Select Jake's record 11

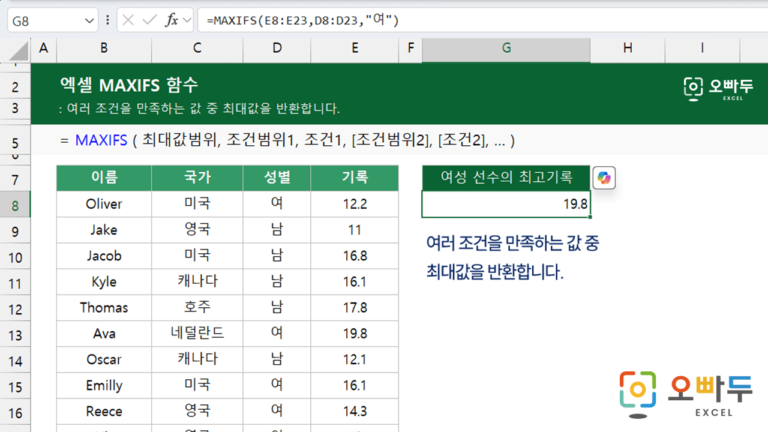pos(355,230)
